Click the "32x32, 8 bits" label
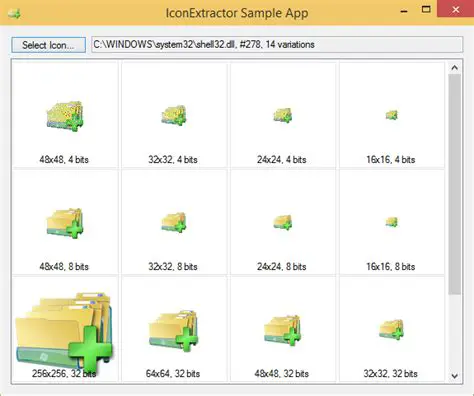 (x=173, y=267)
